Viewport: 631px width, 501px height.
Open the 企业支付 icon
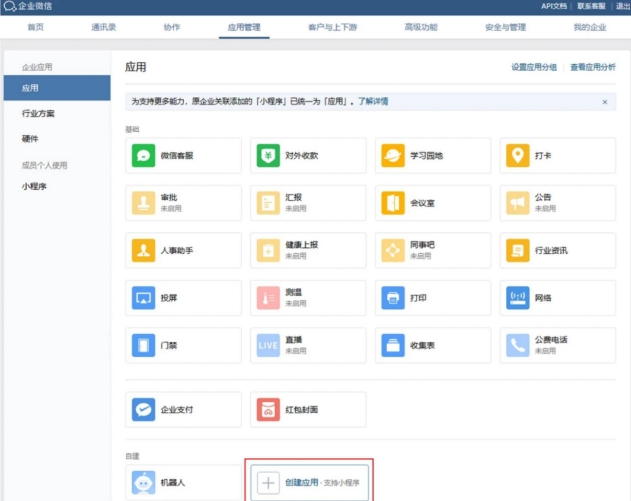(144, 409)
